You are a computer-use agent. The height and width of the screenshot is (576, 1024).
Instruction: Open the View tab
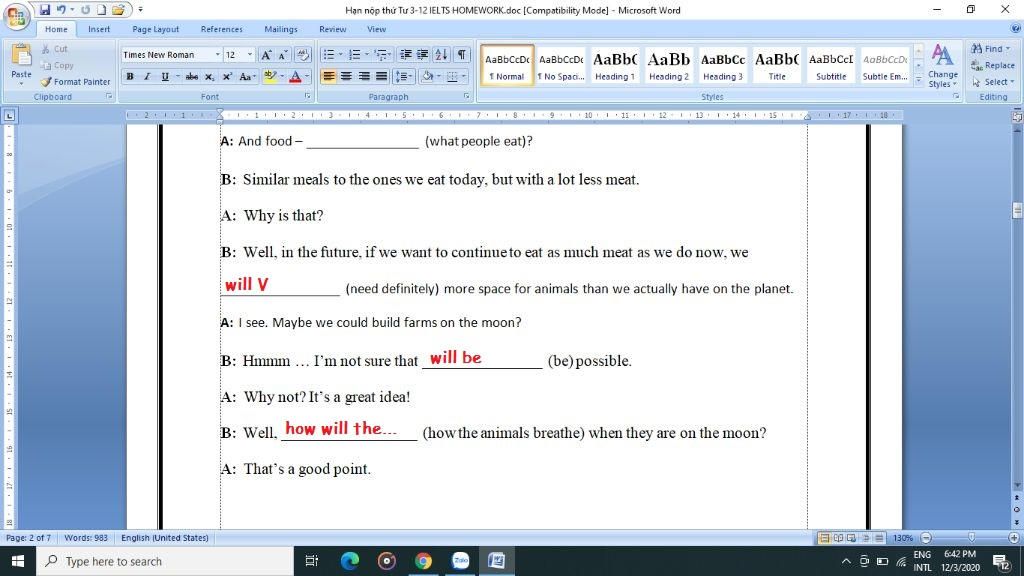[376, 29]
